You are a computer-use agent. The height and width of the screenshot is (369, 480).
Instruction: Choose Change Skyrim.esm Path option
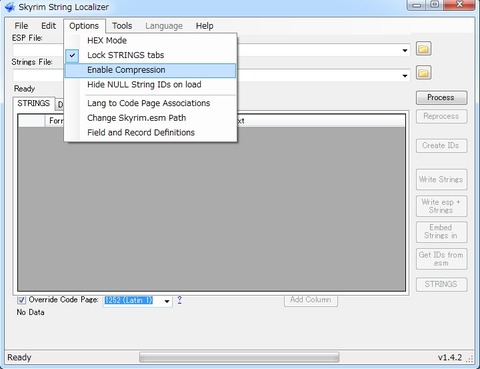pyautogui.click(x=150, y=118)
